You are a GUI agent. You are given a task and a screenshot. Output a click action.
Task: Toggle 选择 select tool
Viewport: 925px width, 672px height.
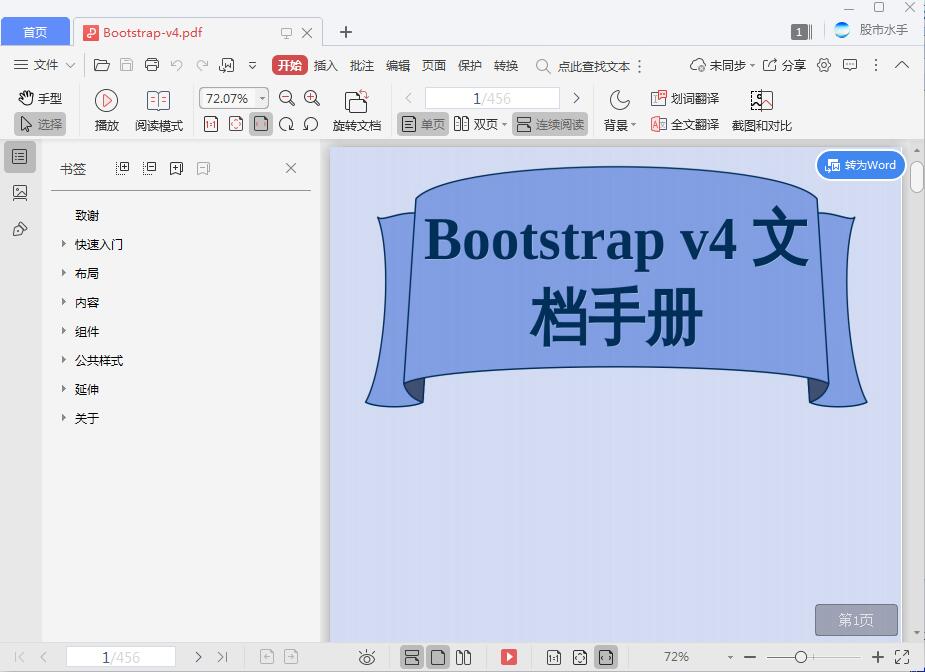40,124
